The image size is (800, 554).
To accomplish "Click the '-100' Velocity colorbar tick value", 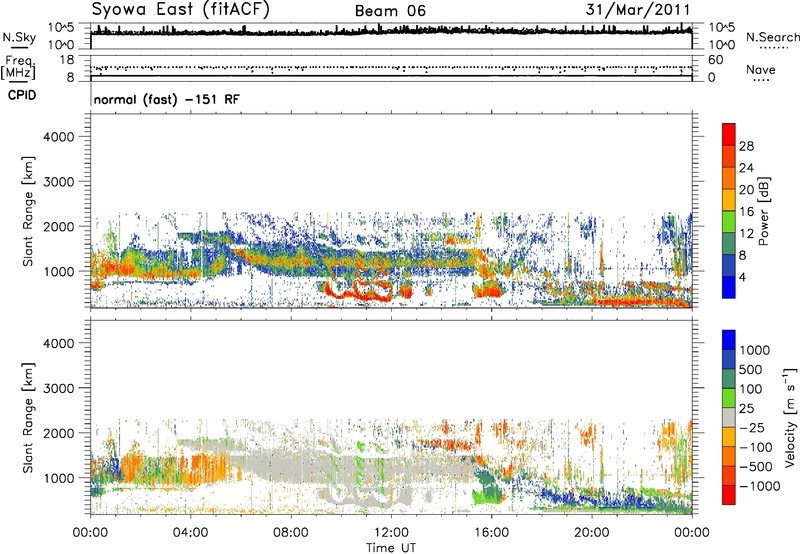I will coord(756,447).
